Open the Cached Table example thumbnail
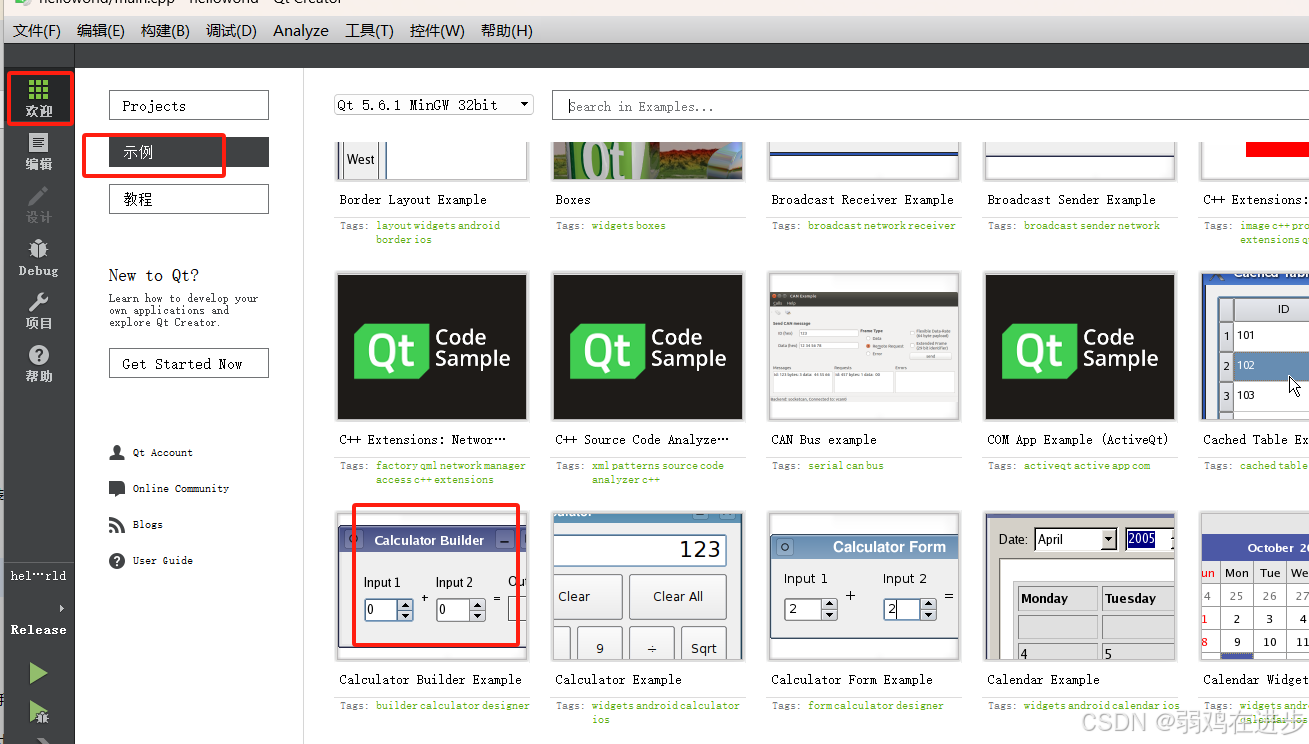Viewport: 1309px width, 744px height. click(1255, 346)
